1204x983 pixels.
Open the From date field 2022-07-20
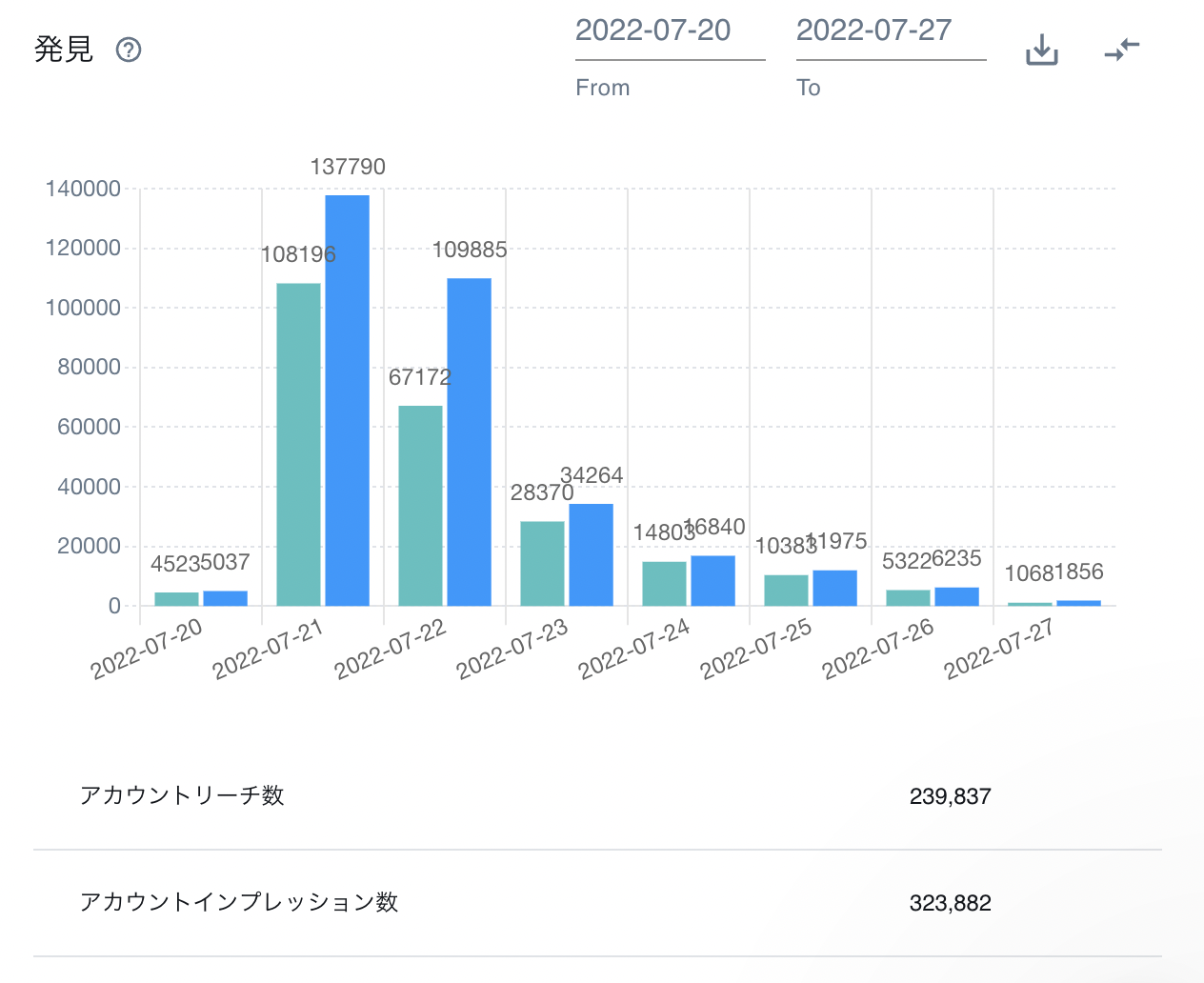[670, 31]
